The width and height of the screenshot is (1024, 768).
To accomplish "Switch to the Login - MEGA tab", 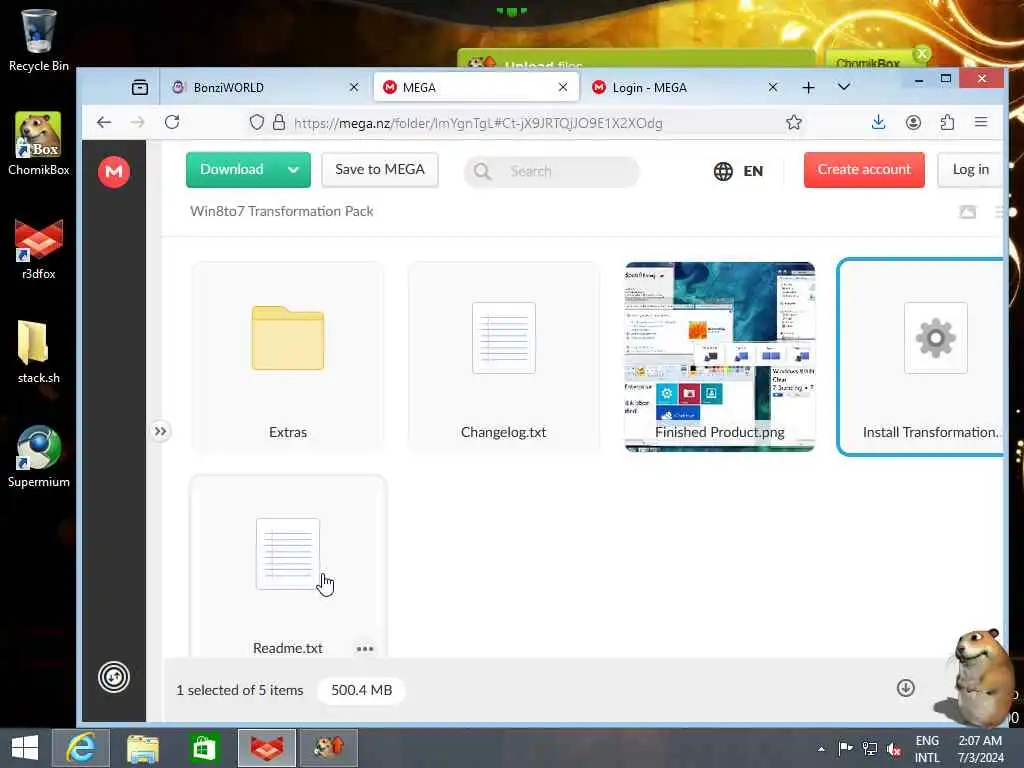I will coord(686,88).
